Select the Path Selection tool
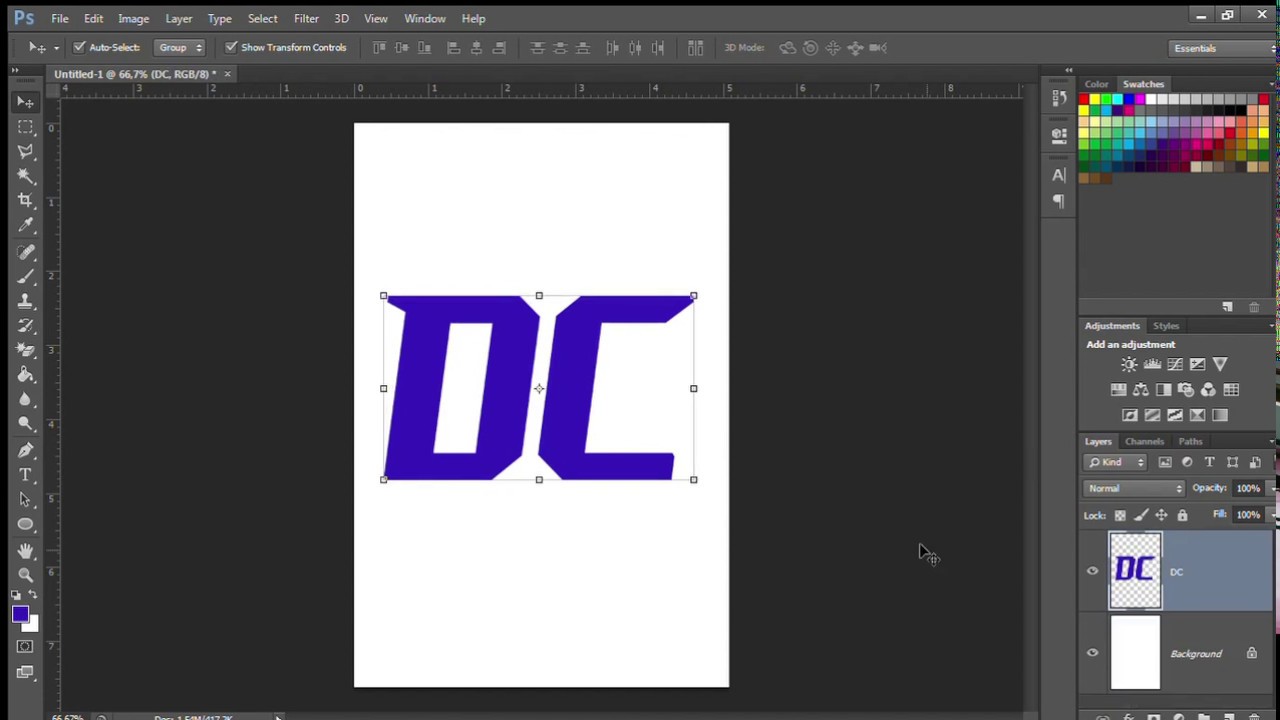This screenshot has height=720, width=1280. click(x=26, y=499)
